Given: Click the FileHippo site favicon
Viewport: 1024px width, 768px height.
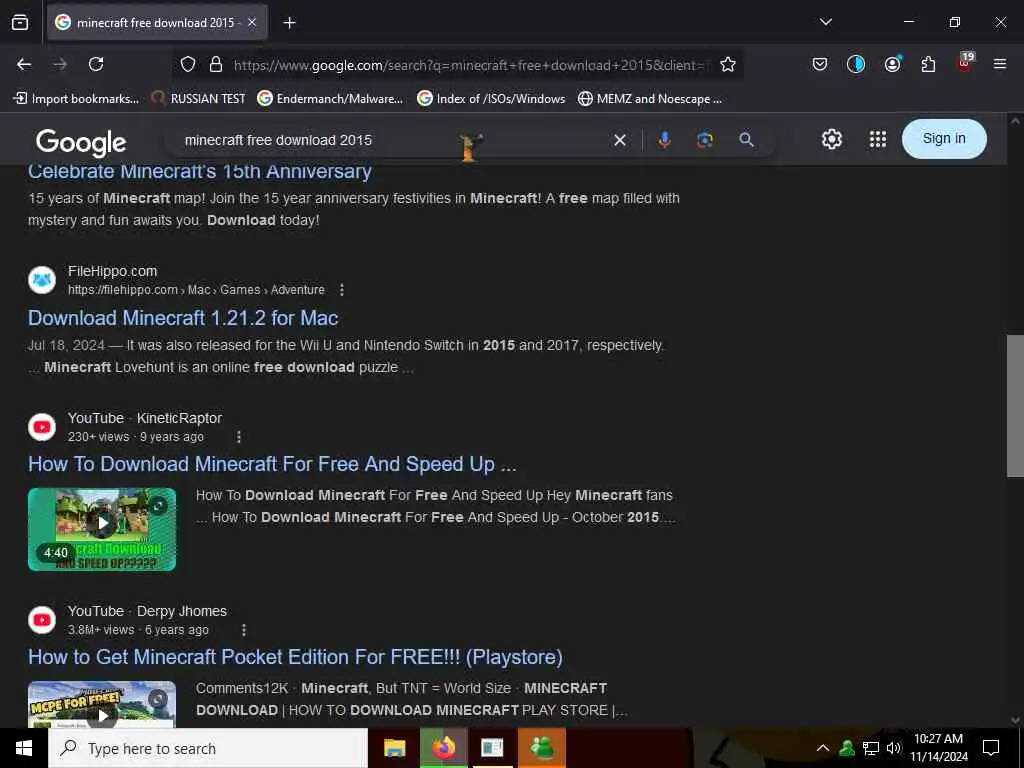Looking at the screenshot, I should [42, 280].
